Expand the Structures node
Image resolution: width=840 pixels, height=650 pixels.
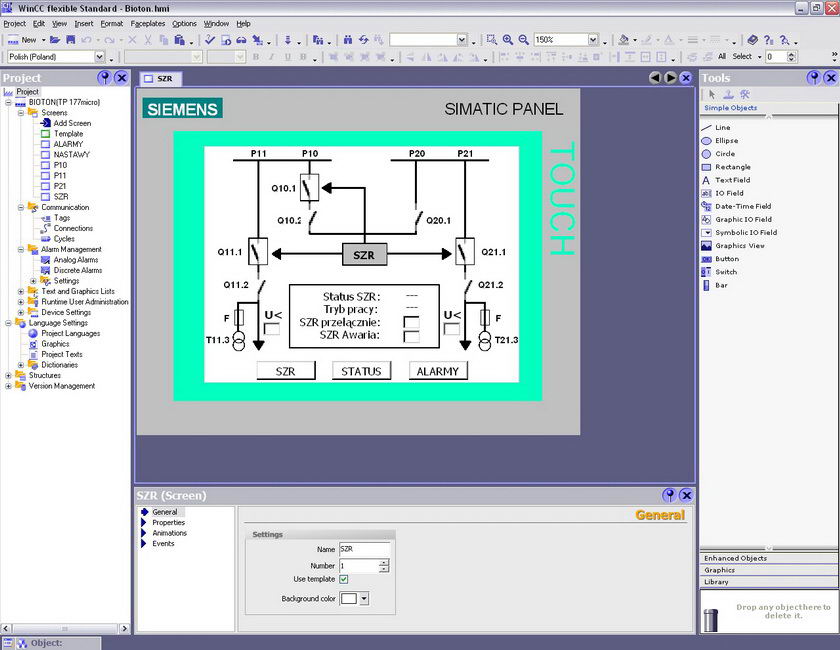coord(8,376)
